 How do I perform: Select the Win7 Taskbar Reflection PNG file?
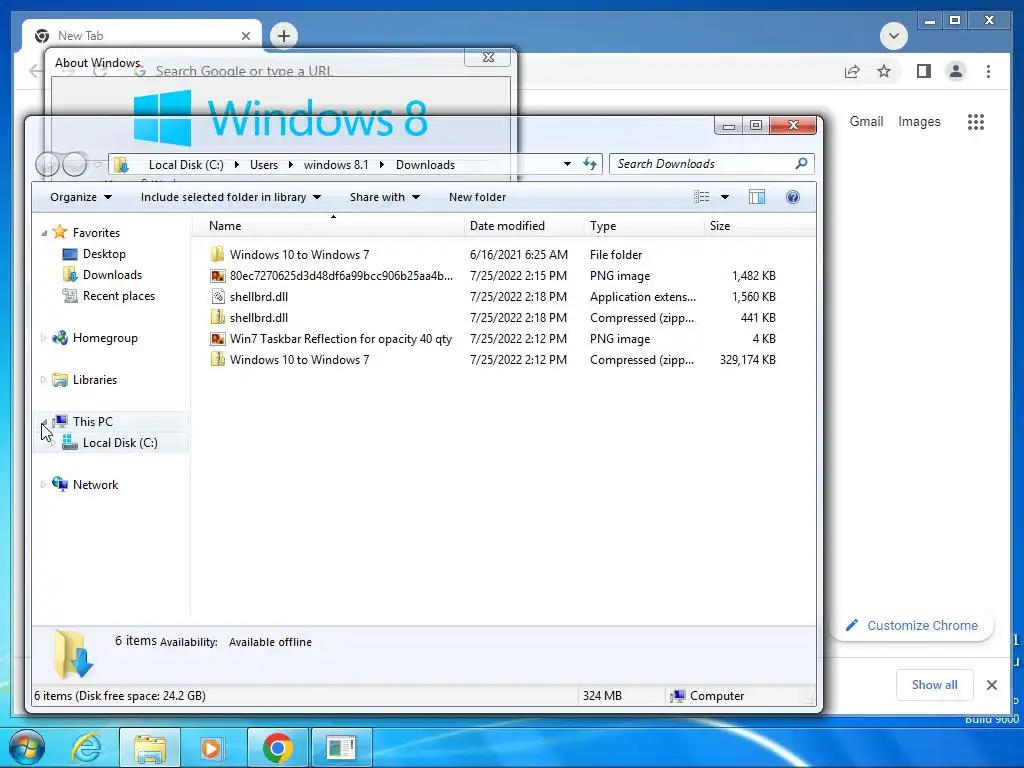coord(493,338)
